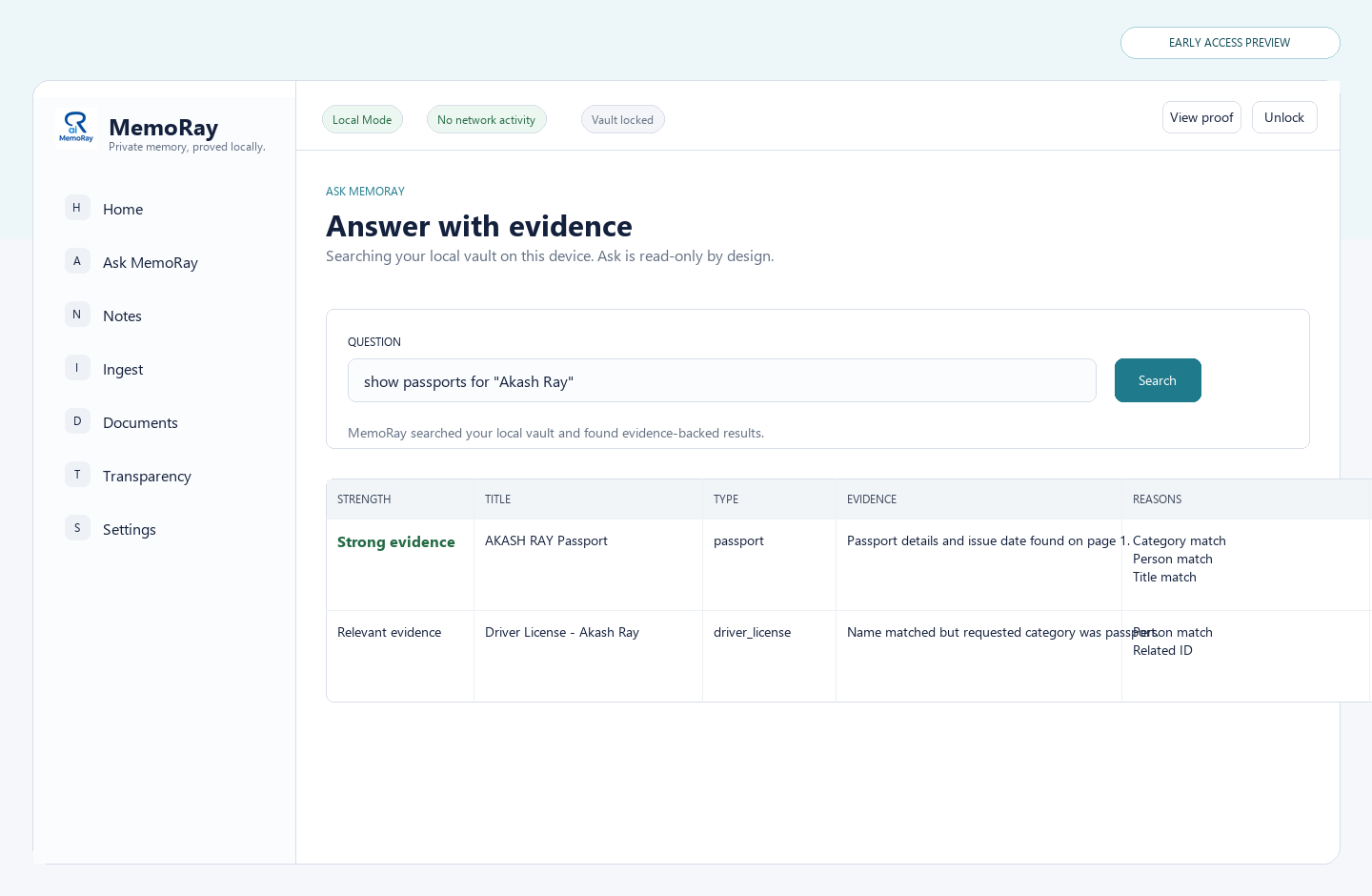Click the Title match reason
This screenshot has height=896, width=1372.
(1164, 577)
